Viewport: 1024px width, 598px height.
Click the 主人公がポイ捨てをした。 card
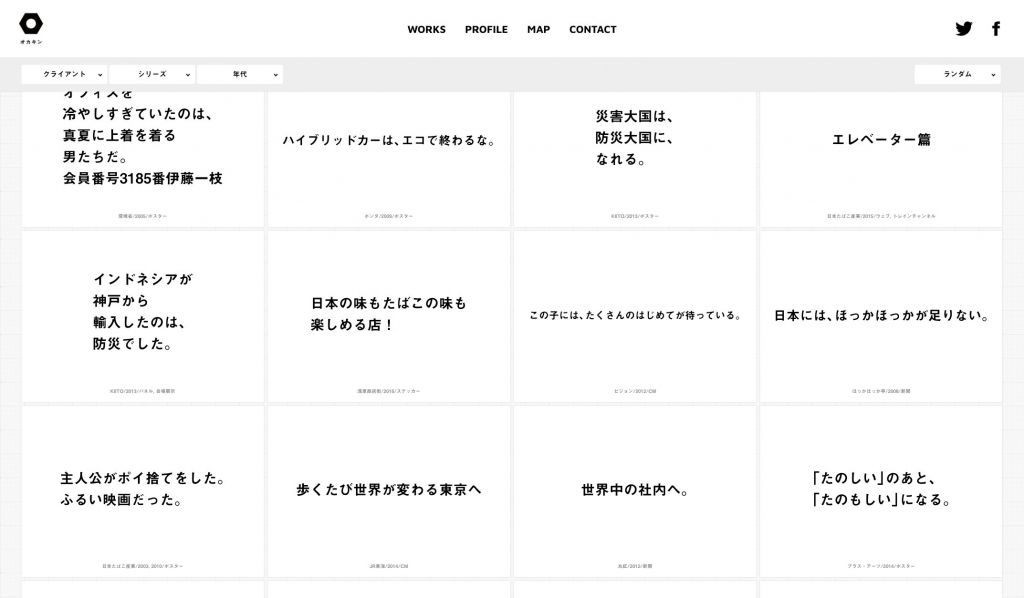pos(143,490)
